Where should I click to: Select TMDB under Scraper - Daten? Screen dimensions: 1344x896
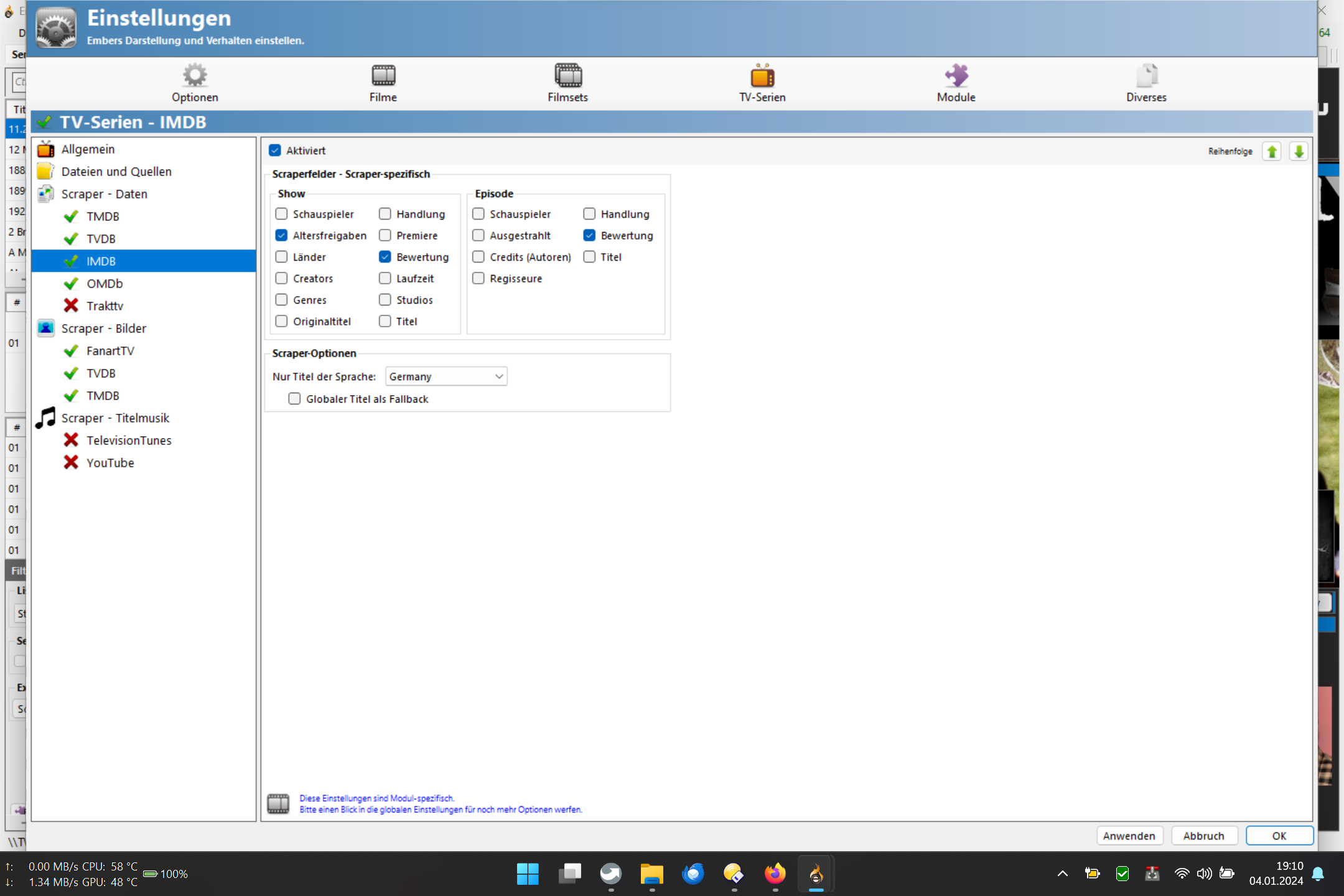[103, 217]
